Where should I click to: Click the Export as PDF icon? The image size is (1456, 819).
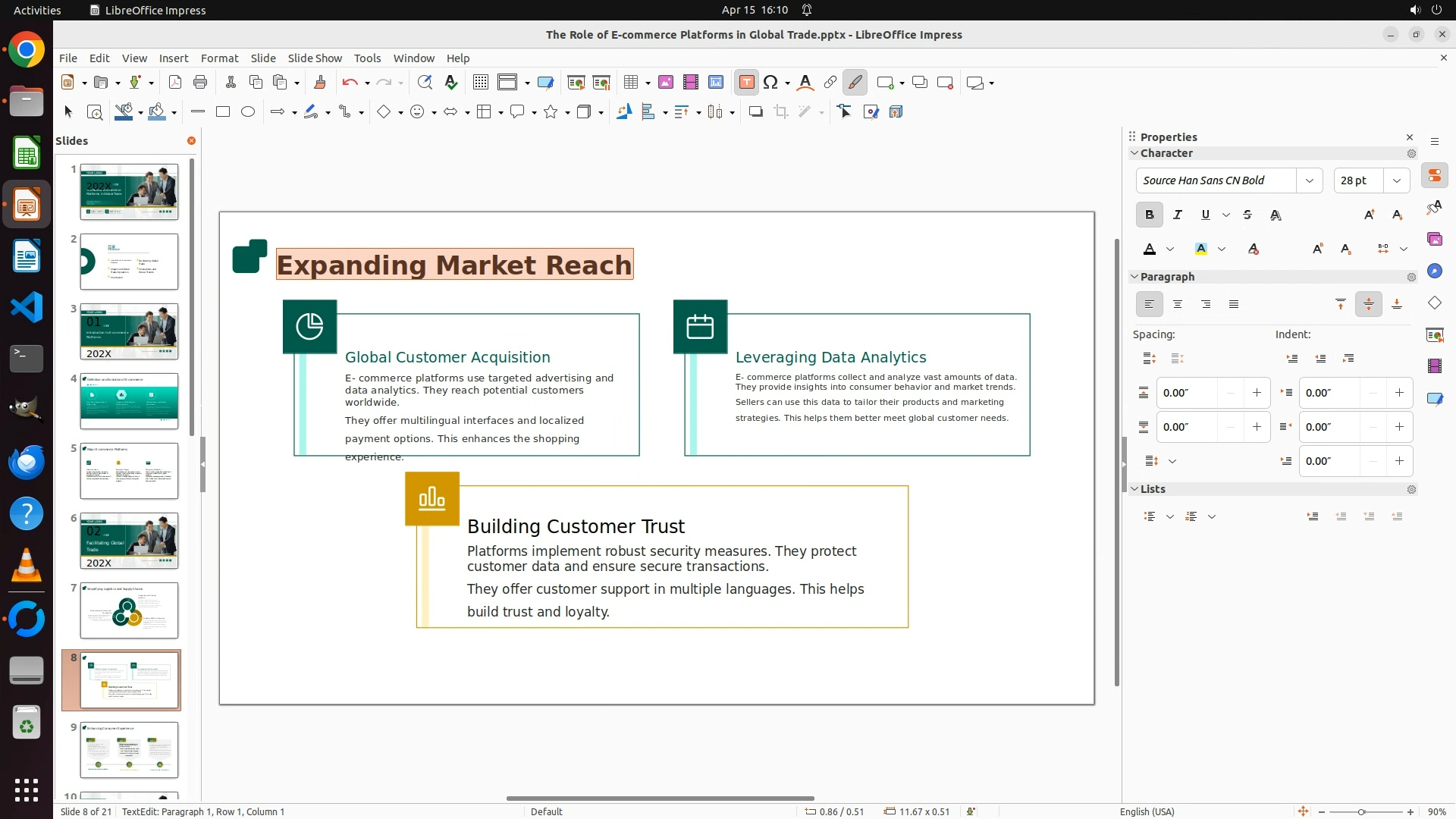(174, 83)
